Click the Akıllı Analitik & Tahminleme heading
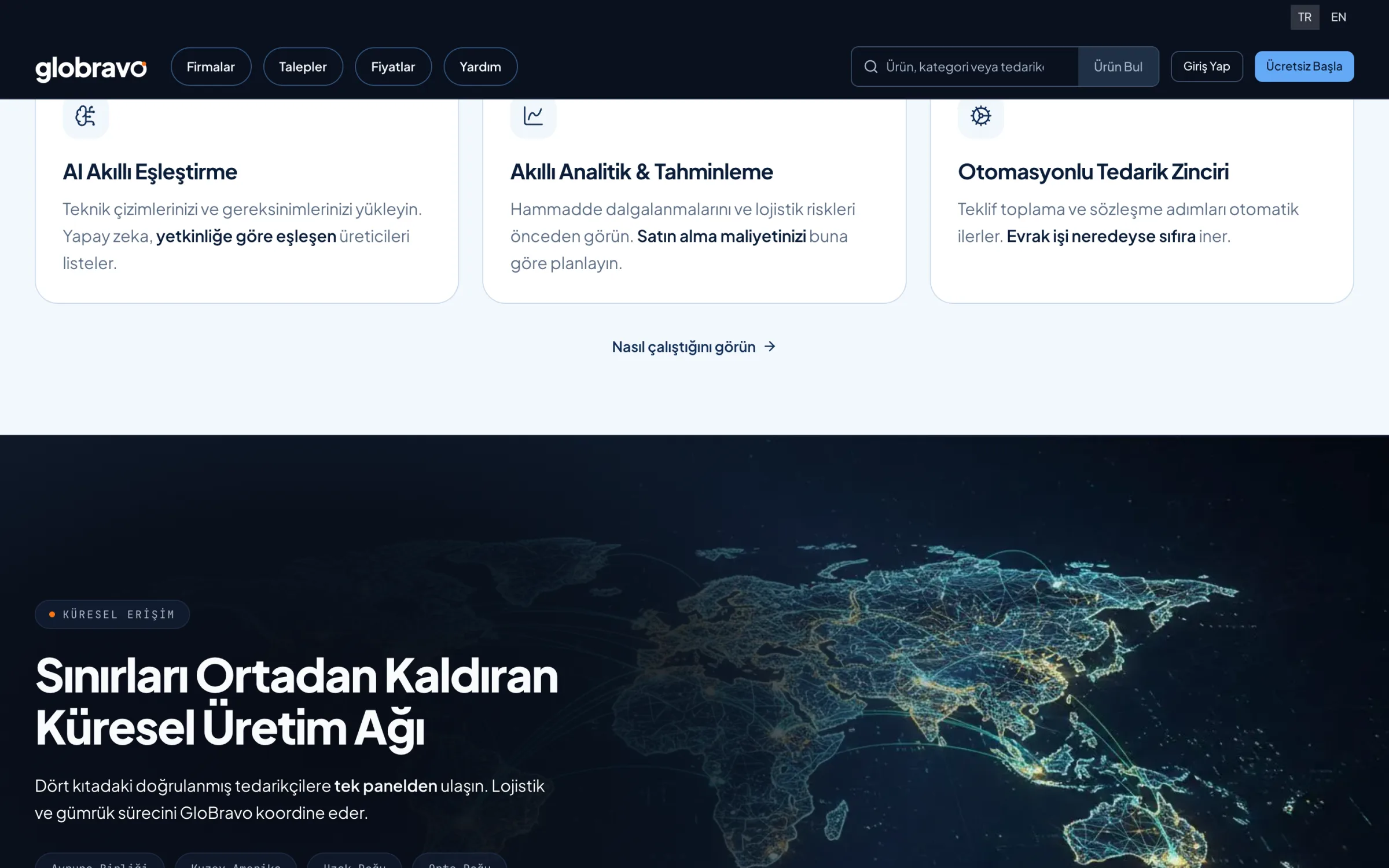Screen dimensions: 1389x868 coord(641,172)
